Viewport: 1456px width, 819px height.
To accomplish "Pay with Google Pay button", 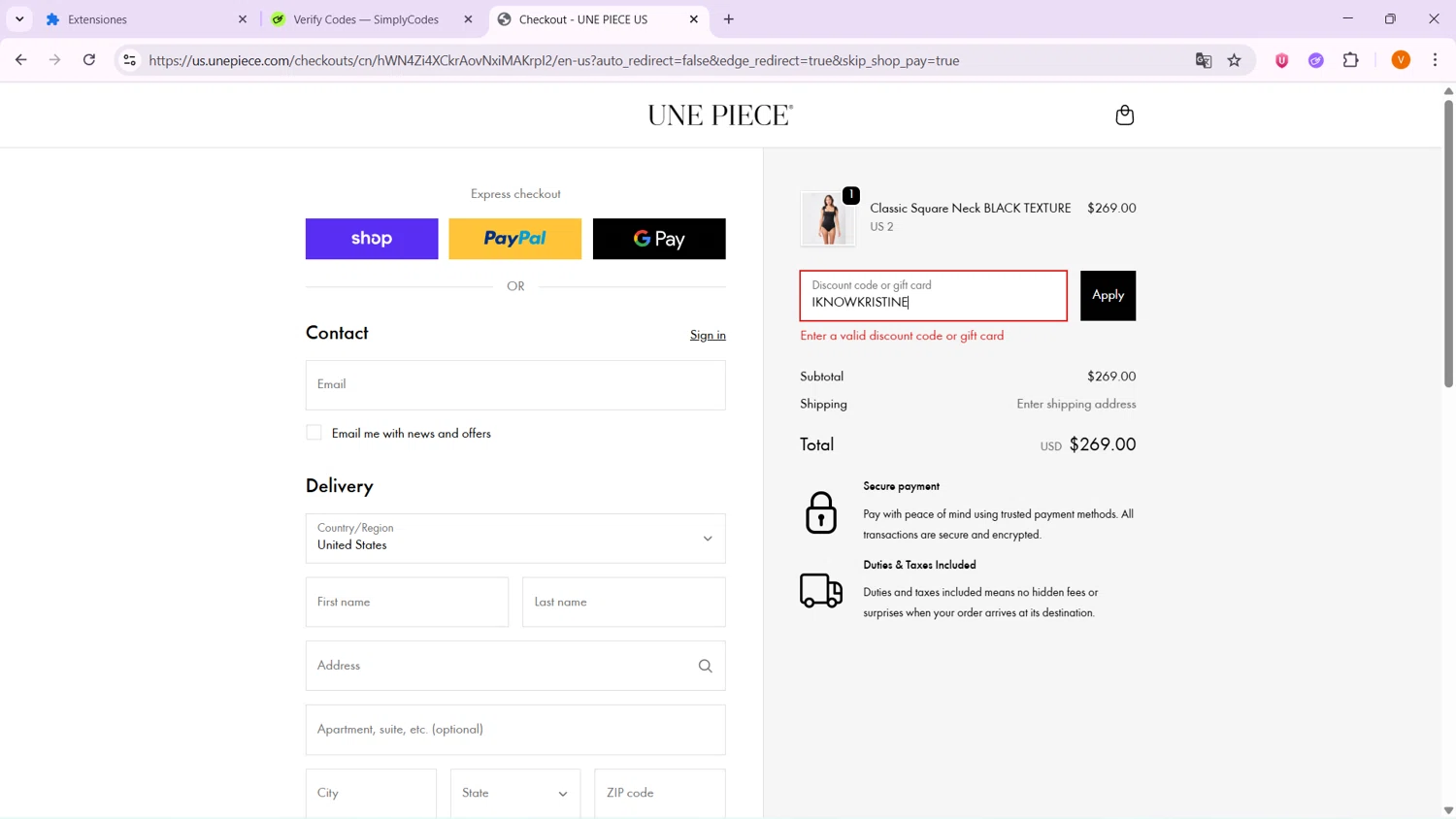I will tap(659, 239).
